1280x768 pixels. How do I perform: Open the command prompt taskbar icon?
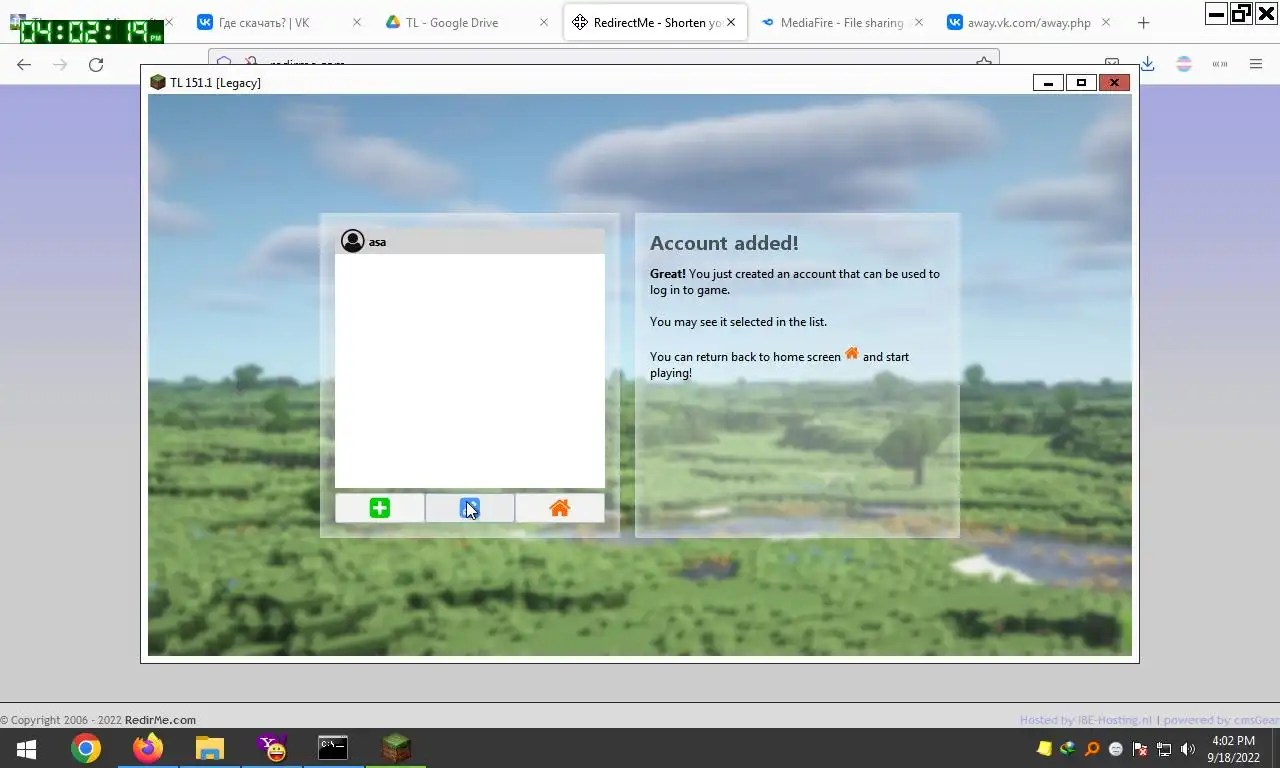(x=333, y=748)
